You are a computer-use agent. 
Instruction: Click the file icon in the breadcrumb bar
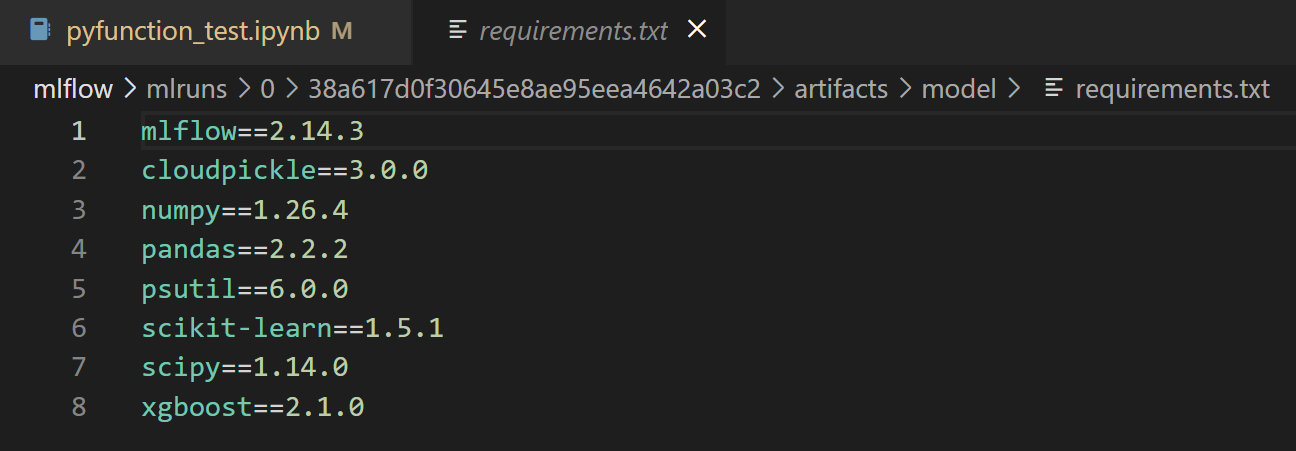point(1053,89)
